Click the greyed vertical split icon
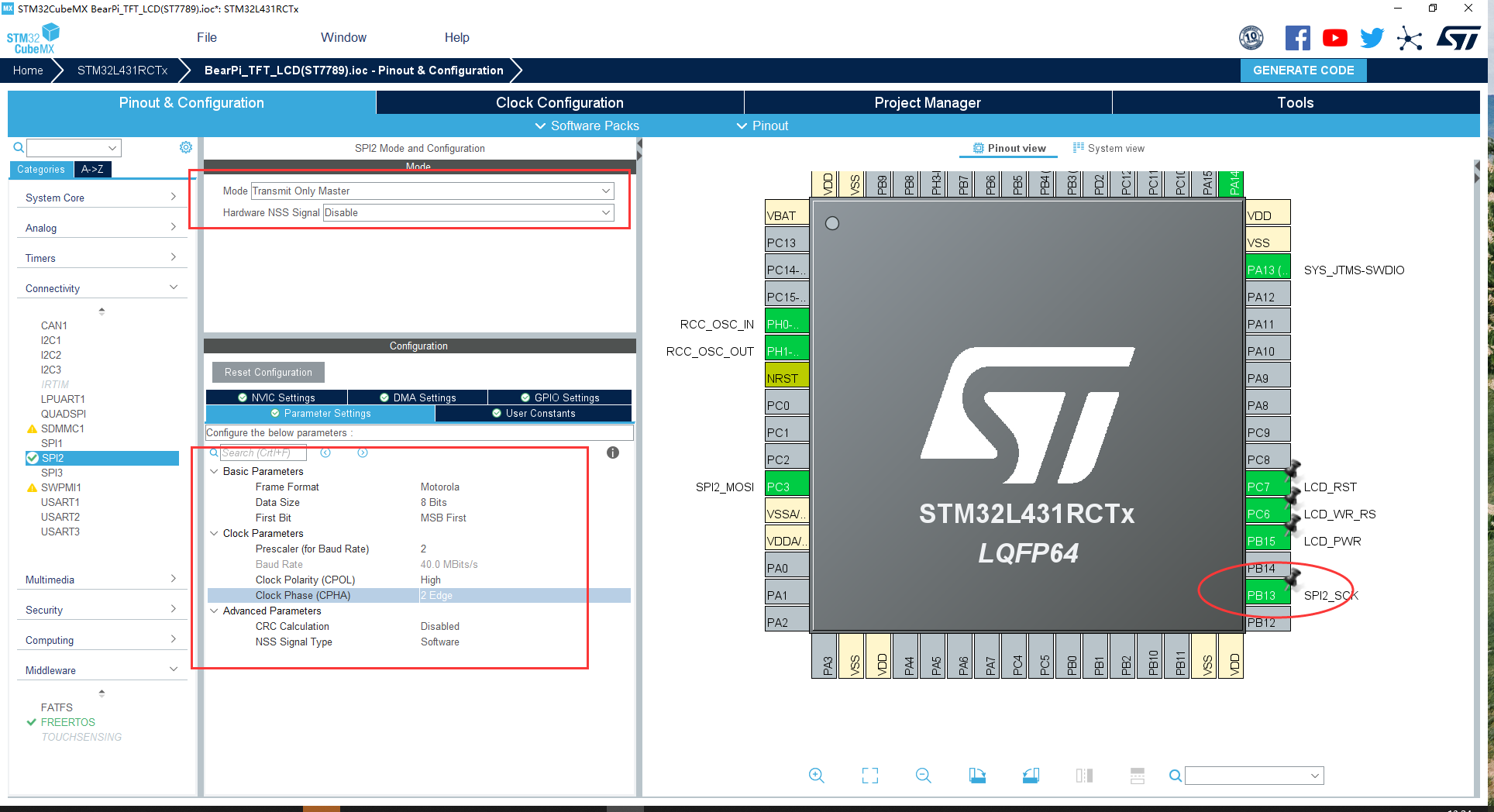This screenshot has width=1494, height=812. pyautogui.click(x=1138, y=776)
